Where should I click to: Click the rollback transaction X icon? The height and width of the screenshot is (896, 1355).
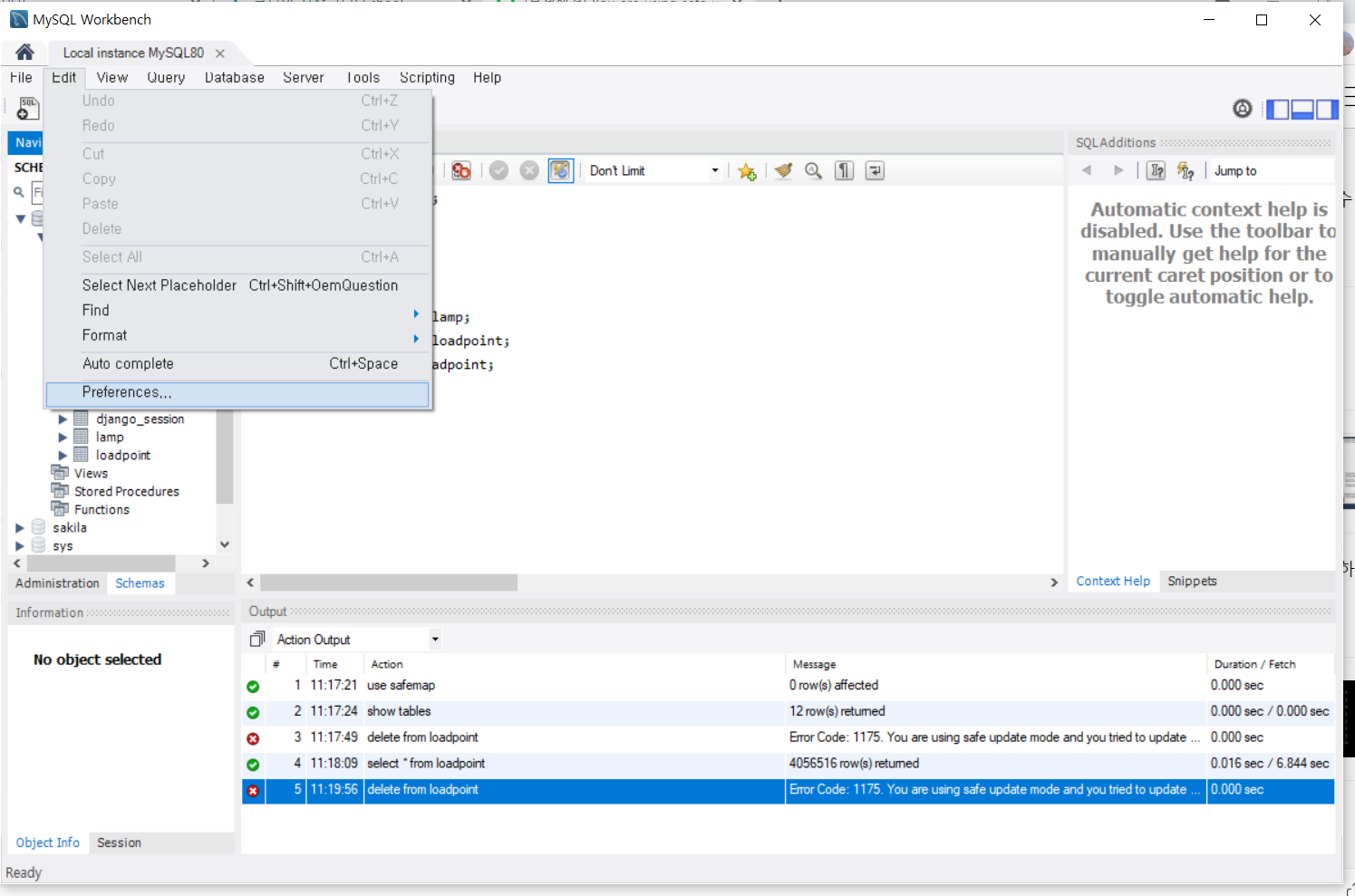point(529,170)
